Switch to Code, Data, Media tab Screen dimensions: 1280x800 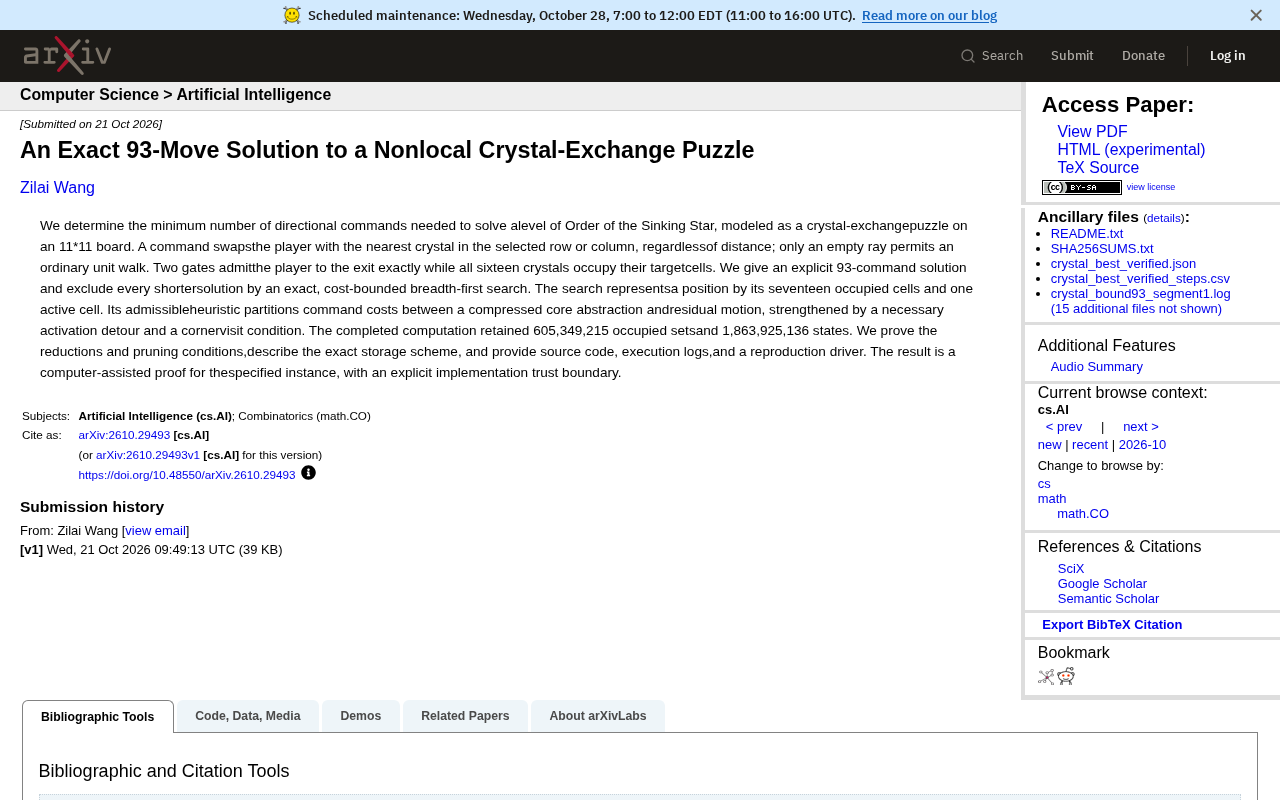pyautogui.click(x=248, y=716)
